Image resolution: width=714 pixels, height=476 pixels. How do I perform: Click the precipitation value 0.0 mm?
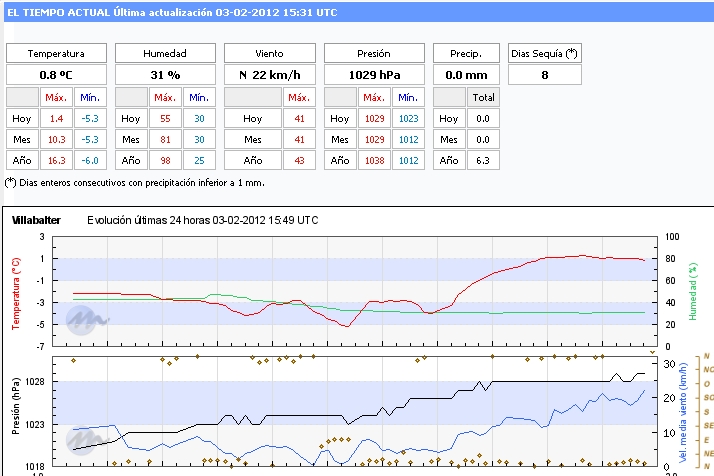[x=466, y=75]
